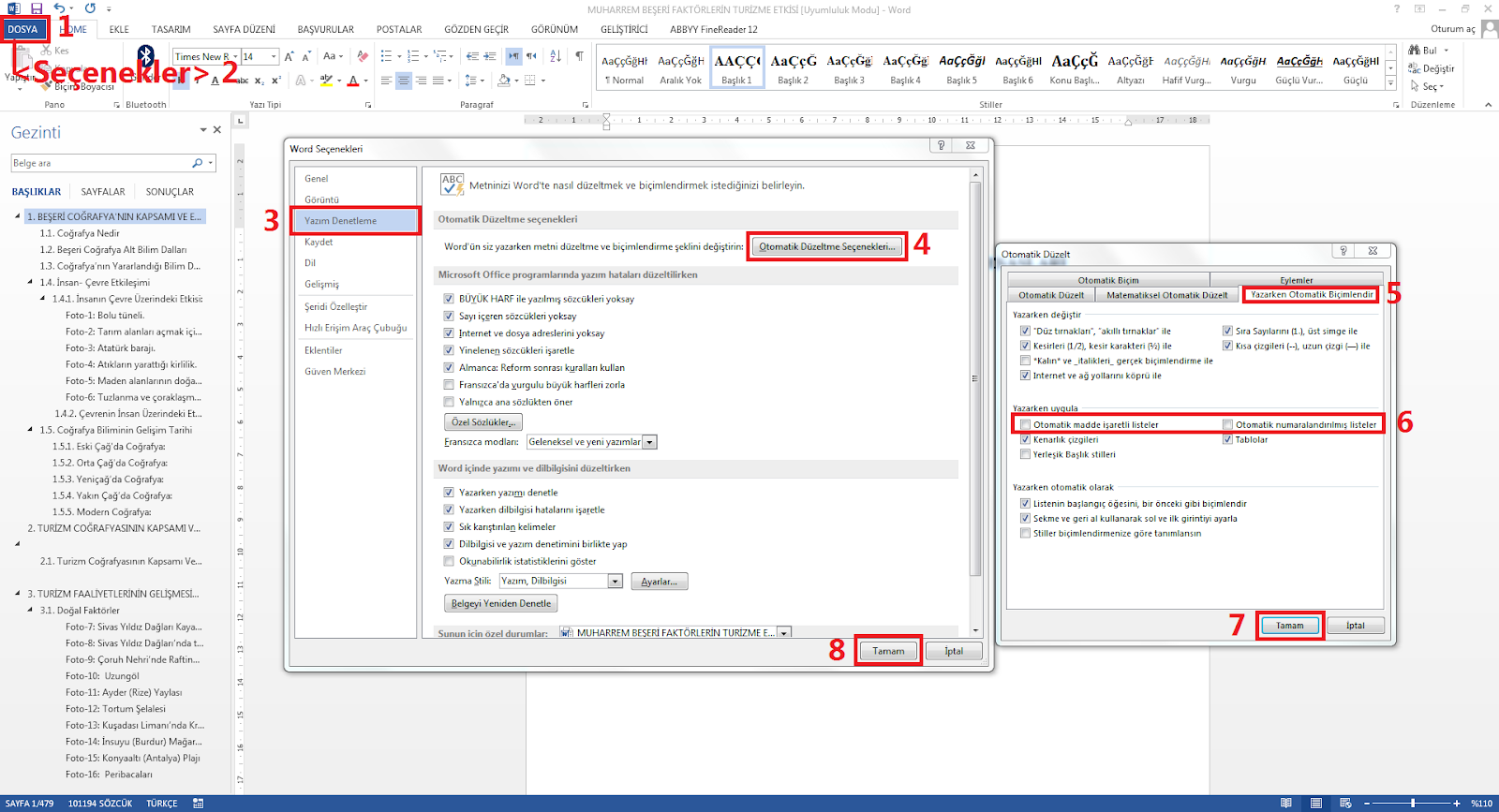
Task: Confirm Otomatik Düzelt dialog with Tamam
Action: pos(1289,626)
